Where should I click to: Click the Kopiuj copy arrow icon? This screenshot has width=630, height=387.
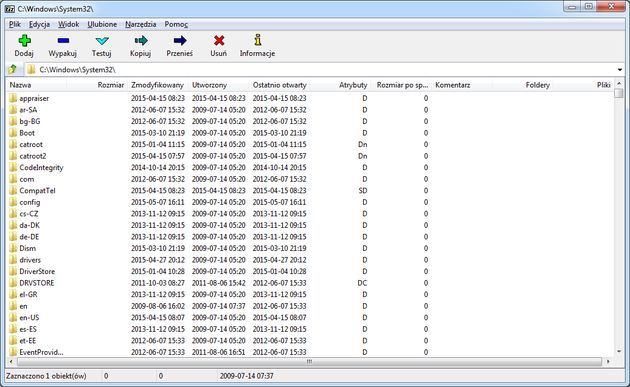(141, 41)
